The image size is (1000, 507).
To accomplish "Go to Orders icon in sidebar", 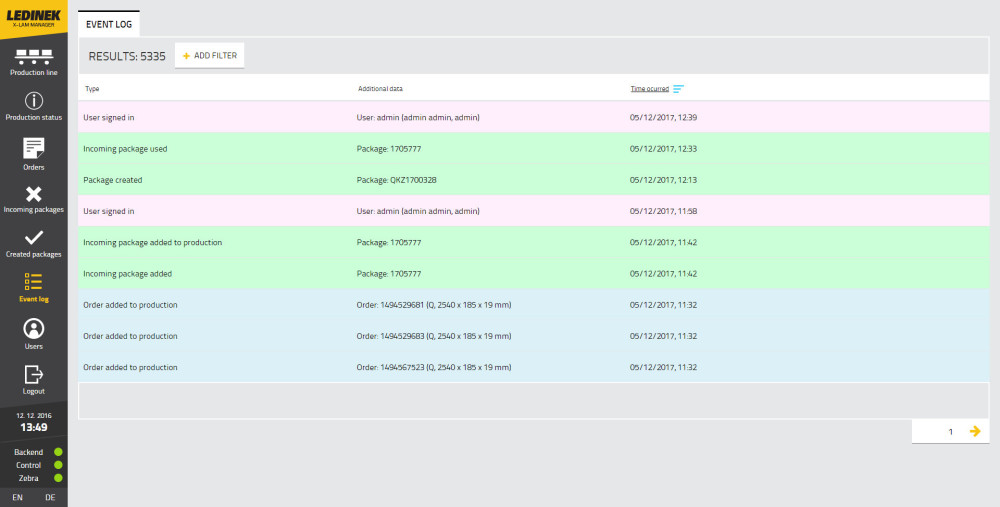I will tap(33, 148).
